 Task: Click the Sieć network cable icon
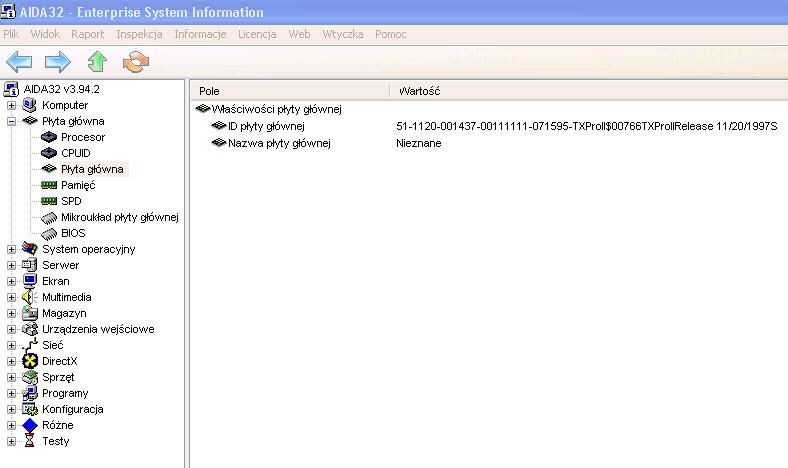(30, 345)
